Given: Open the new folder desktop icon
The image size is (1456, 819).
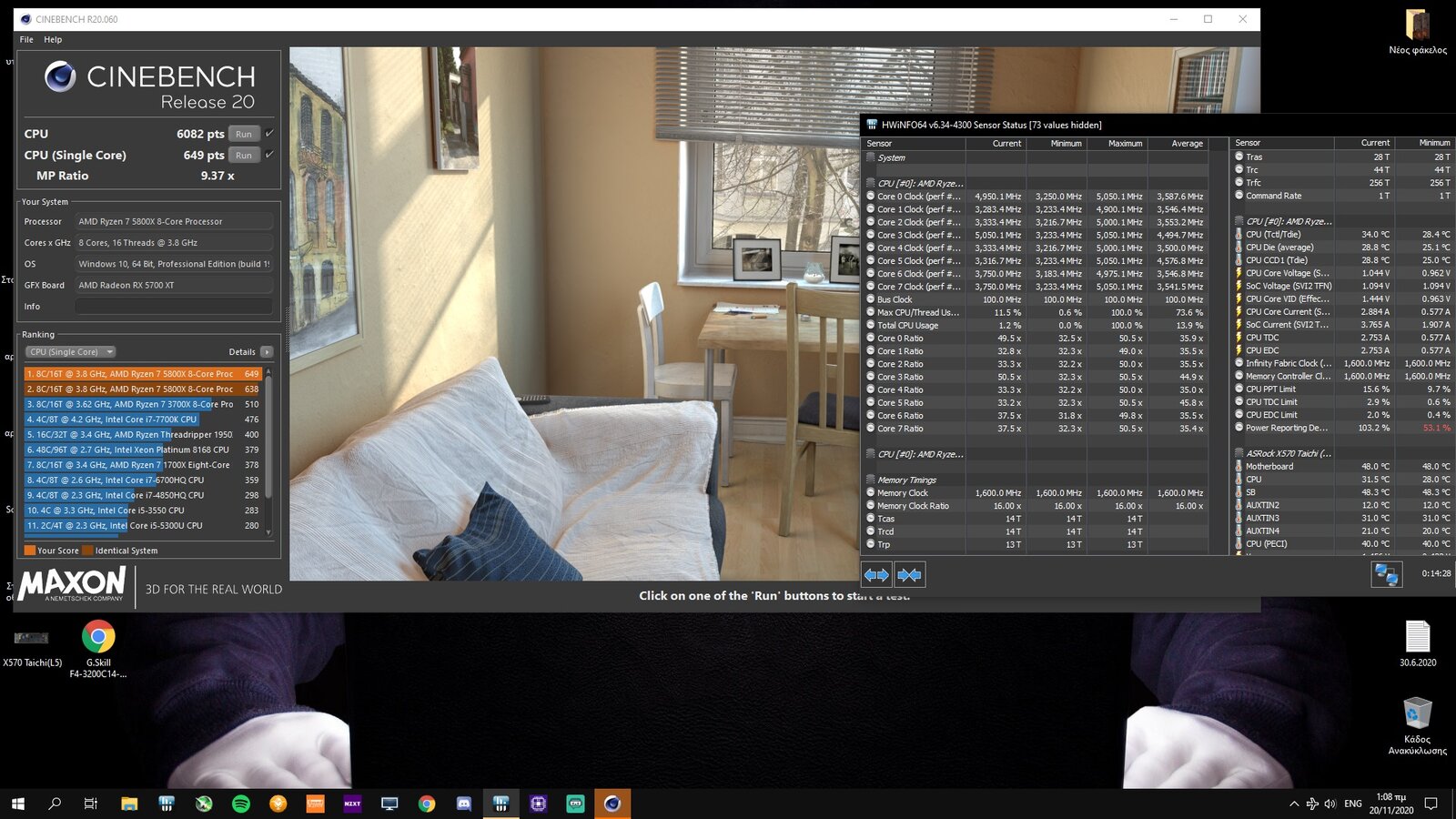Looking at the screenshot, I should click(x=1418, y=33).
